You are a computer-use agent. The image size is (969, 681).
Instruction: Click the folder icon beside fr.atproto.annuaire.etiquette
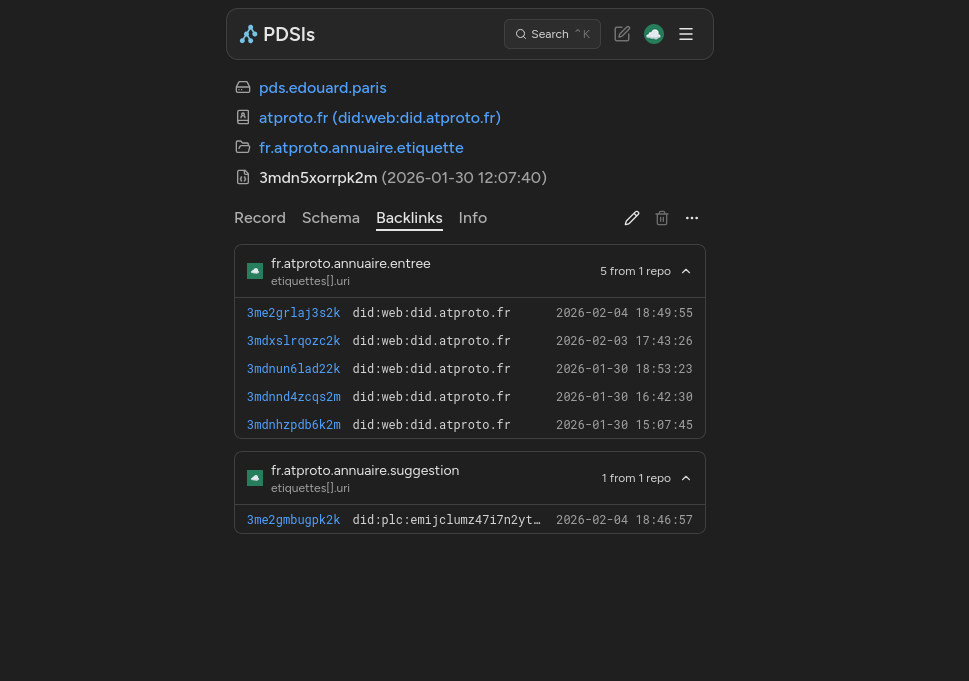[243, 147]
